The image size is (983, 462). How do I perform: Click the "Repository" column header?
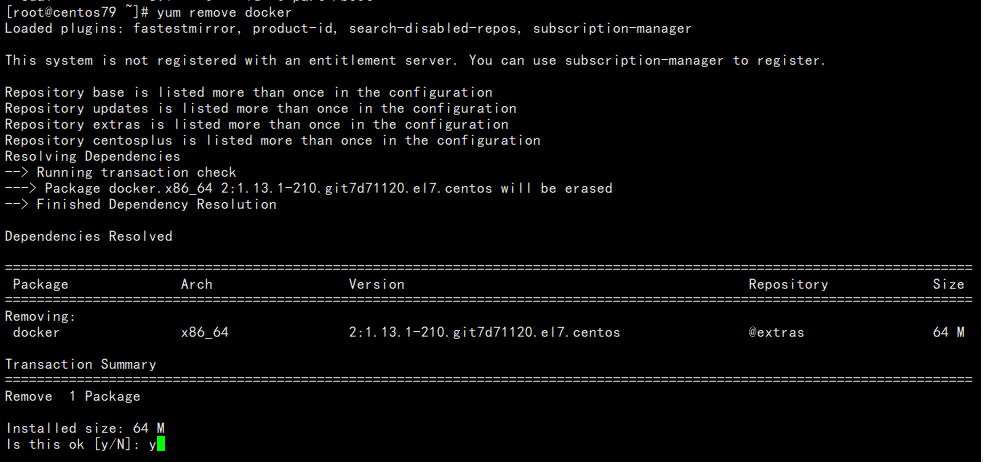click(788, 284)
